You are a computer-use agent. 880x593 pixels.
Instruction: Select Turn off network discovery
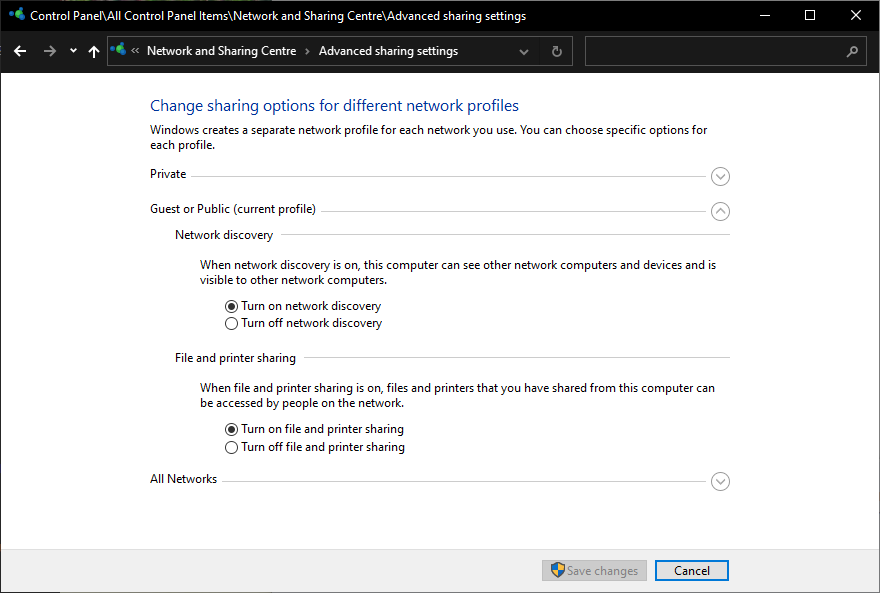(232, 323)
